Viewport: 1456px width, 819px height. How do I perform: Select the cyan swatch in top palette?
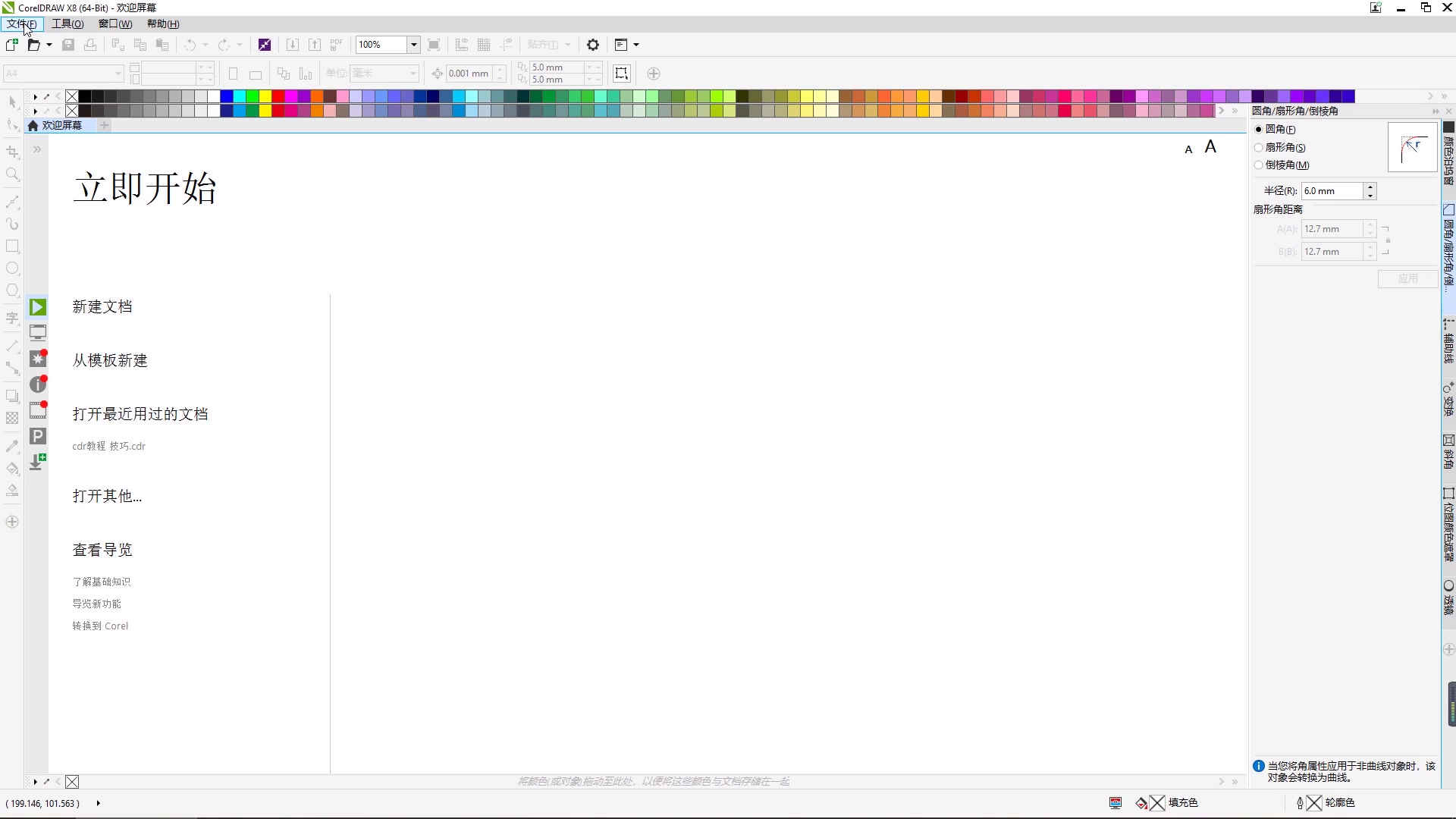tap(240, 96)
